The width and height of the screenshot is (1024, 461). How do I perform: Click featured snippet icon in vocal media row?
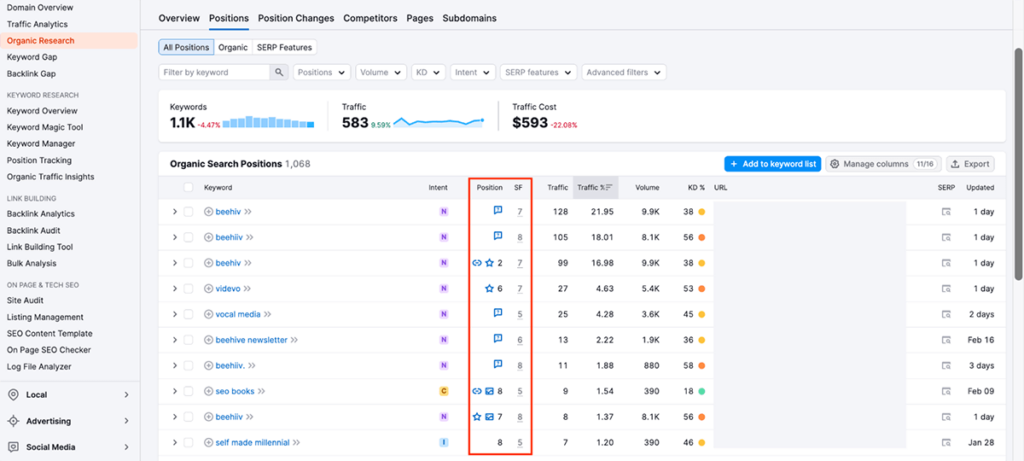(x=498, y=313)
